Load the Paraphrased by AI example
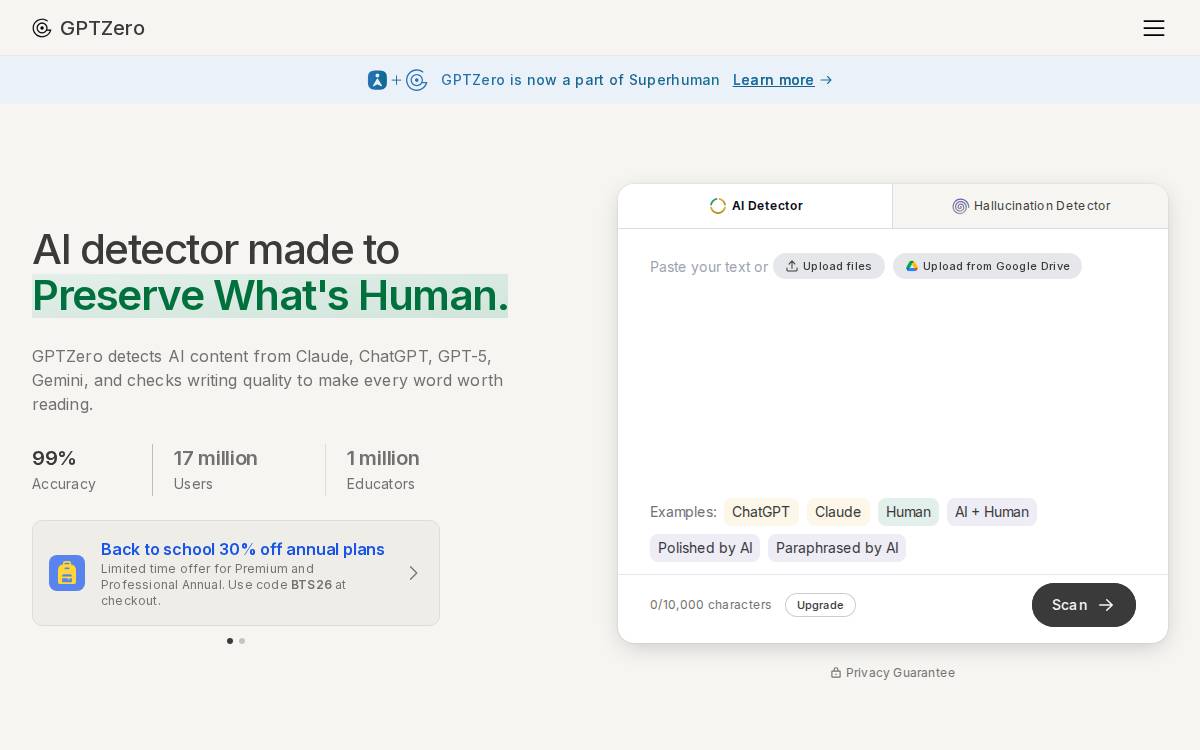 tap(837, 548)
